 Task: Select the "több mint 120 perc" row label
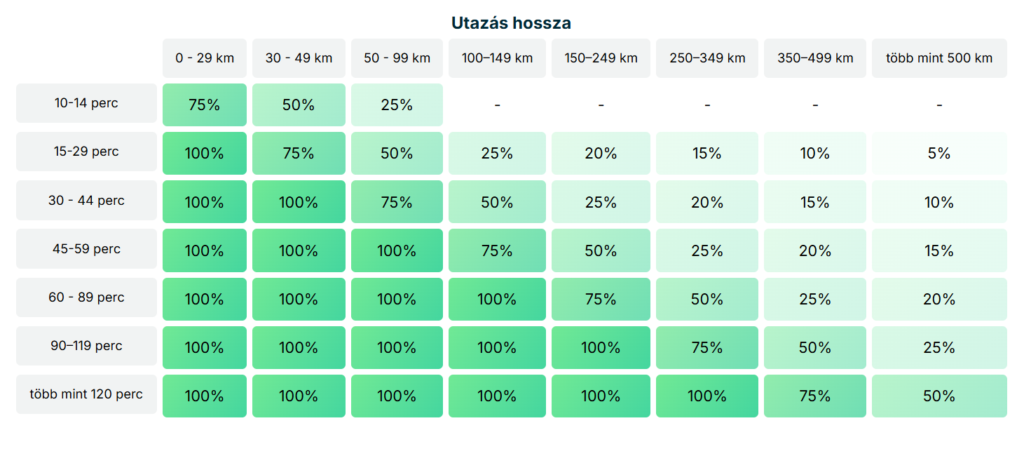(87, 394)
